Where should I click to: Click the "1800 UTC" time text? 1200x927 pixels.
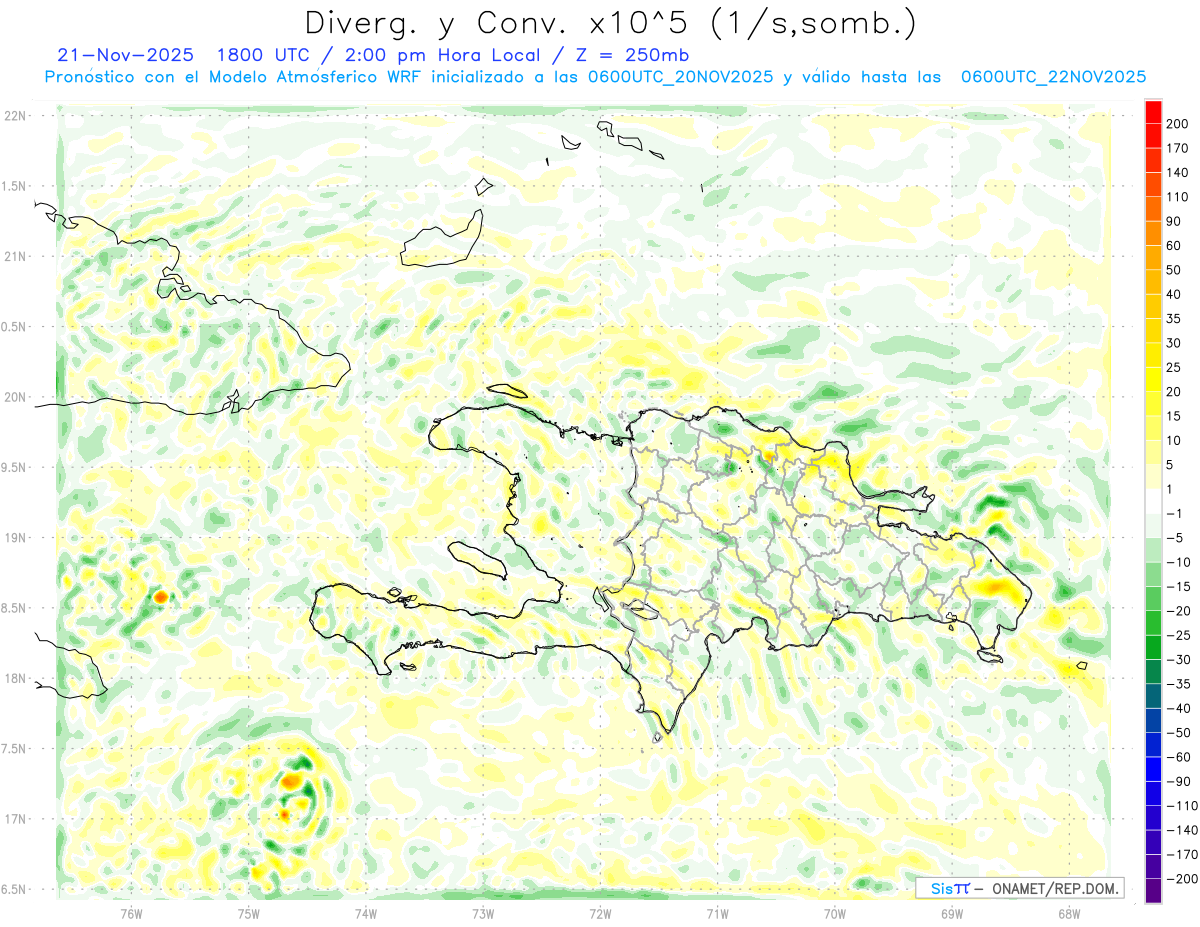click(x=262, y=55)
